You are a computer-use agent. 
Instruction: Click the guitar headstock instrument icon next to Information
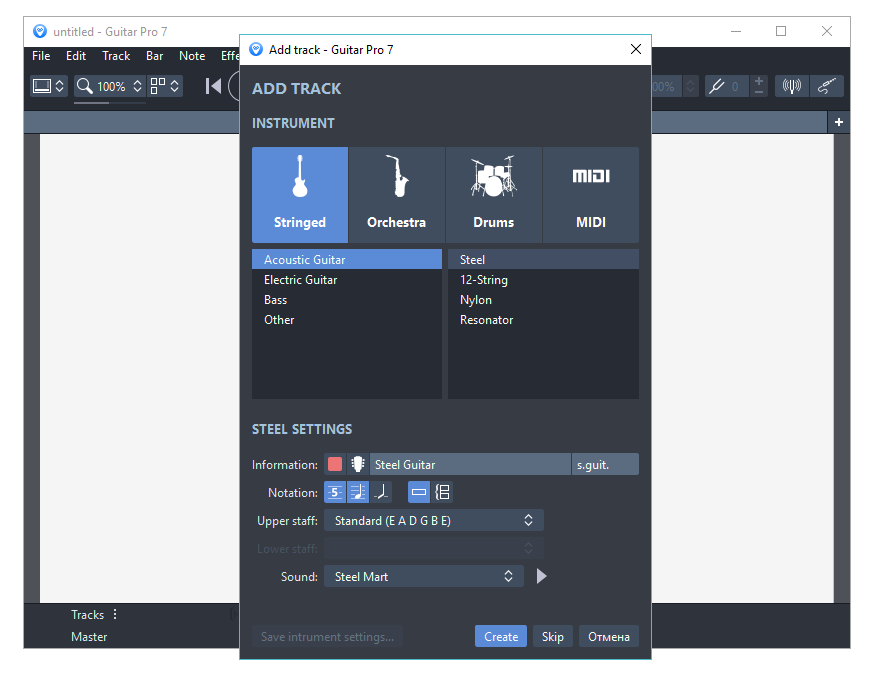click(358, 464)
